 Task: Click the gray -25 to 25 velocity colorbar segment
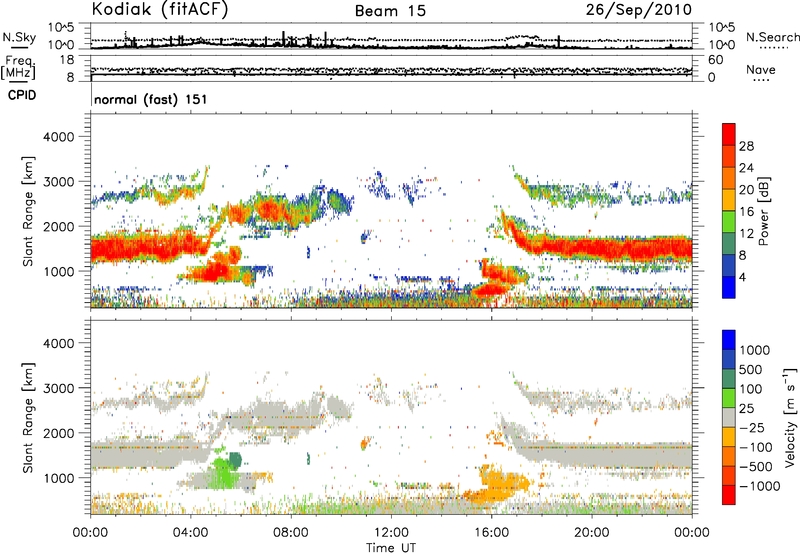click(729, 417)
